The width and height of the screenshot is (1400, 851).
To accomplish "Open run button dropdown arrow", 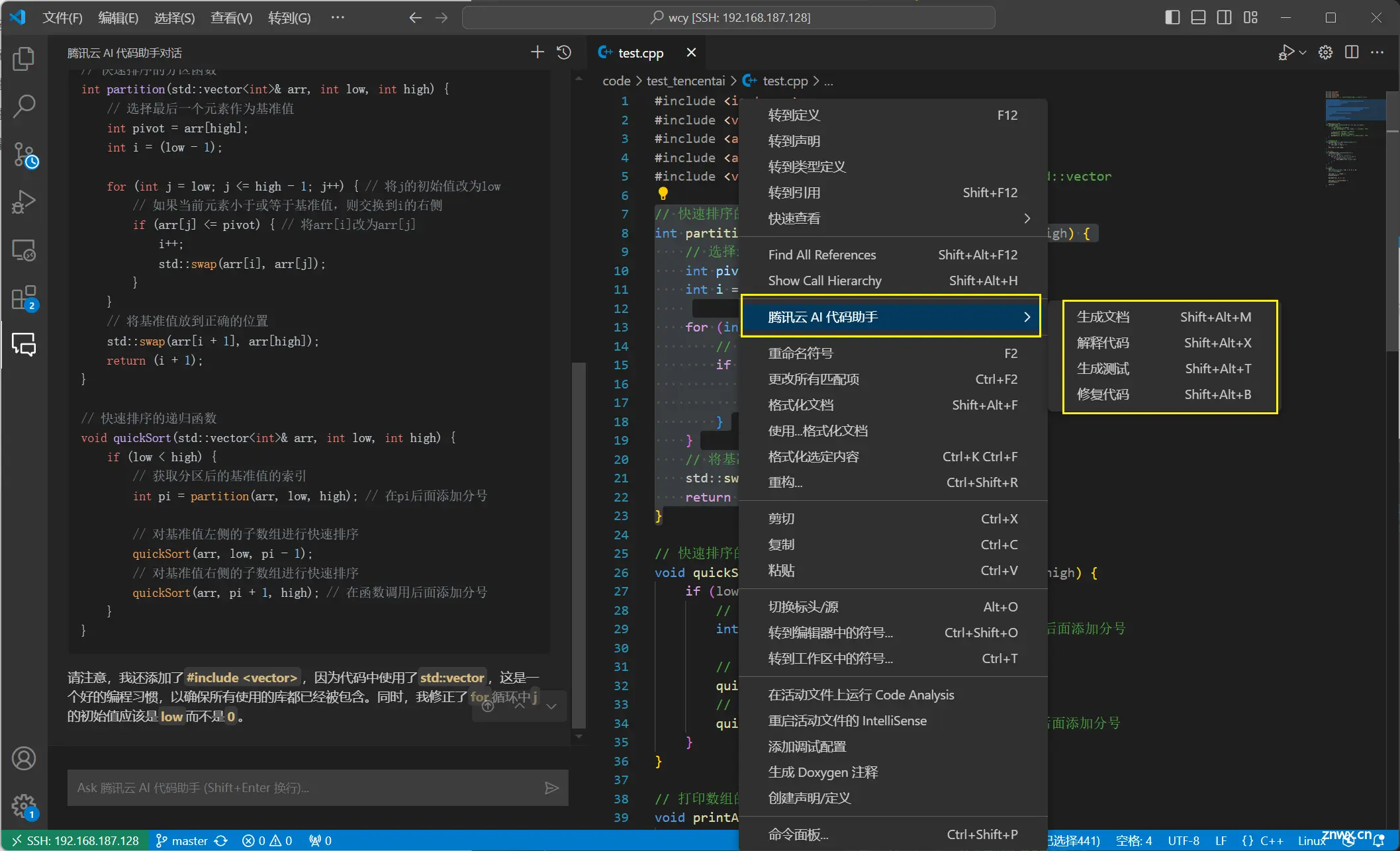I will click(1303, 52).
